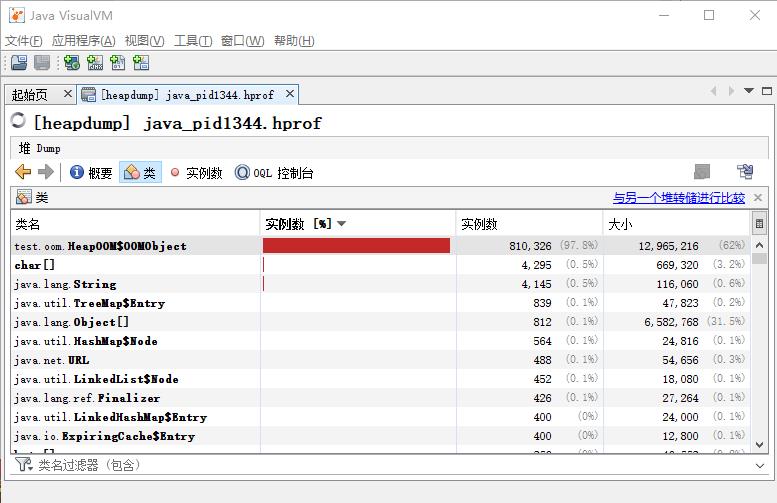
Task: Click the Load core dump toolbar icon
Action: [118, 63]
